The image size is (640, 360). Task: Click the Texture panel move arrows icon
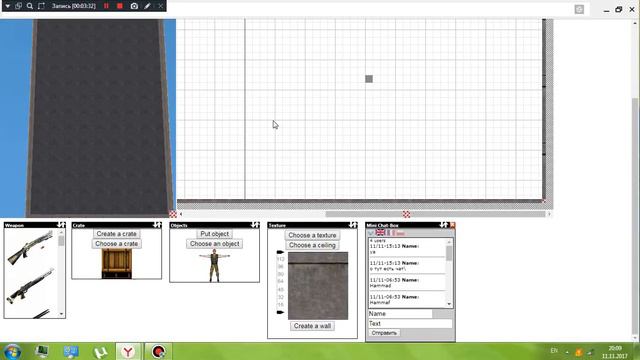pyautogui.click(x=353, y=225)
